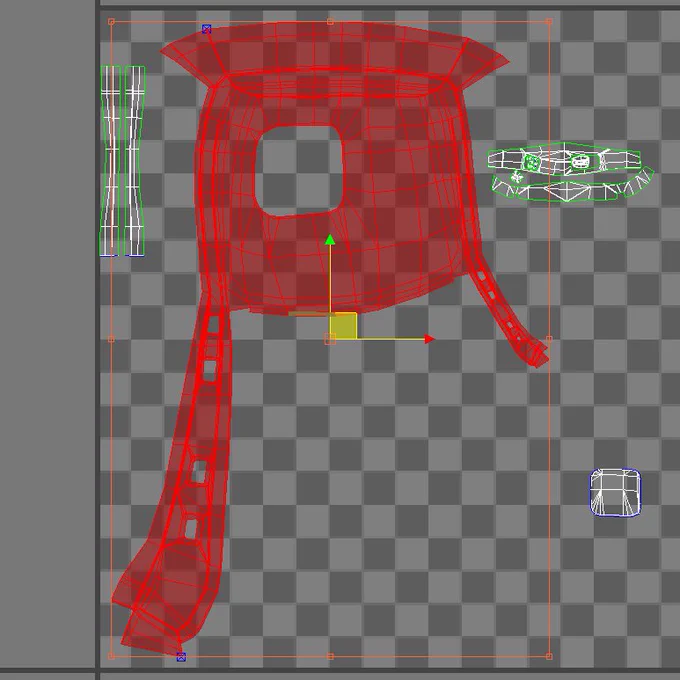
Task: Click the blue crossed vertex marker at the bottom of the red strap
Action: (181, 657)
